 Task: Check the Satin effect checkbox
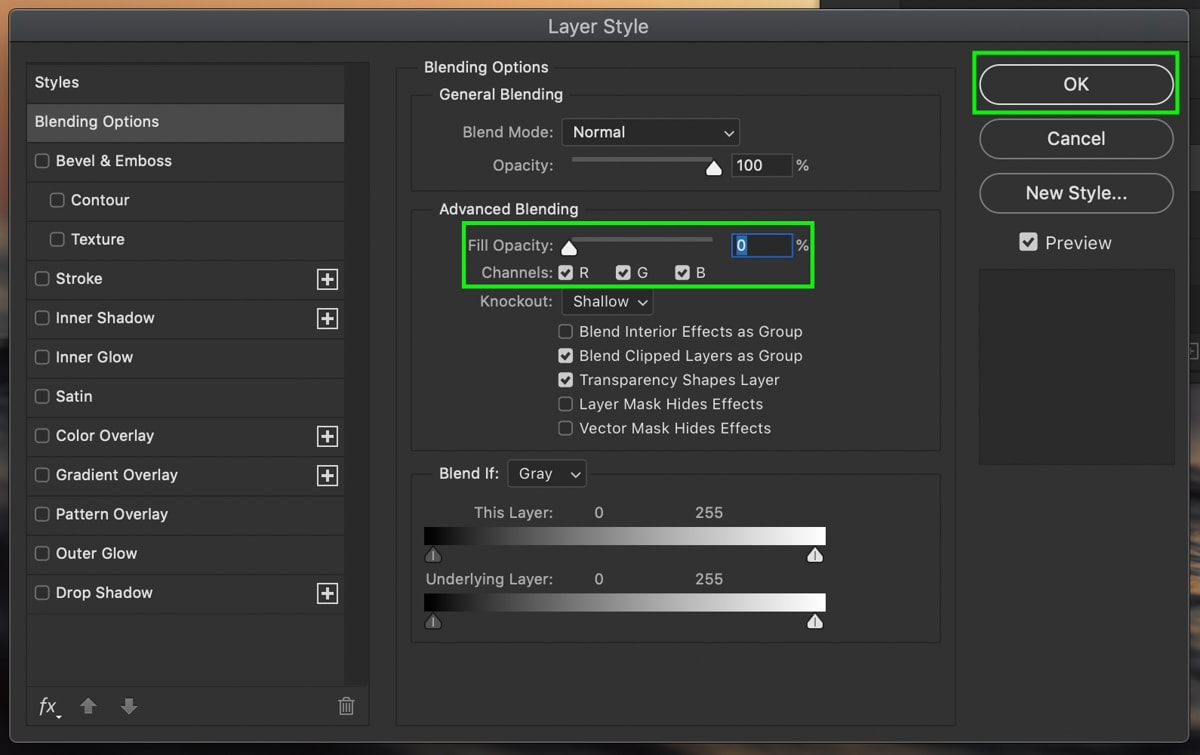[x=42, y=396]
